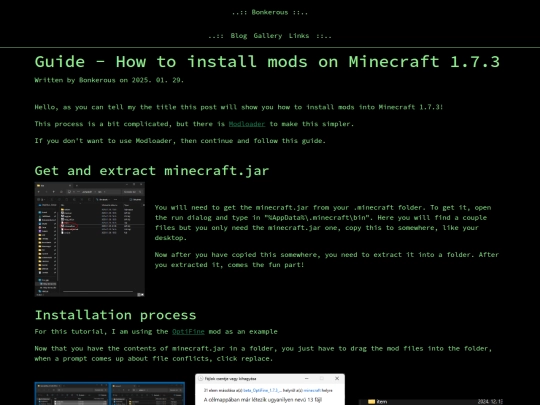Open the file conflict dialog screenshot

(270, 390)
